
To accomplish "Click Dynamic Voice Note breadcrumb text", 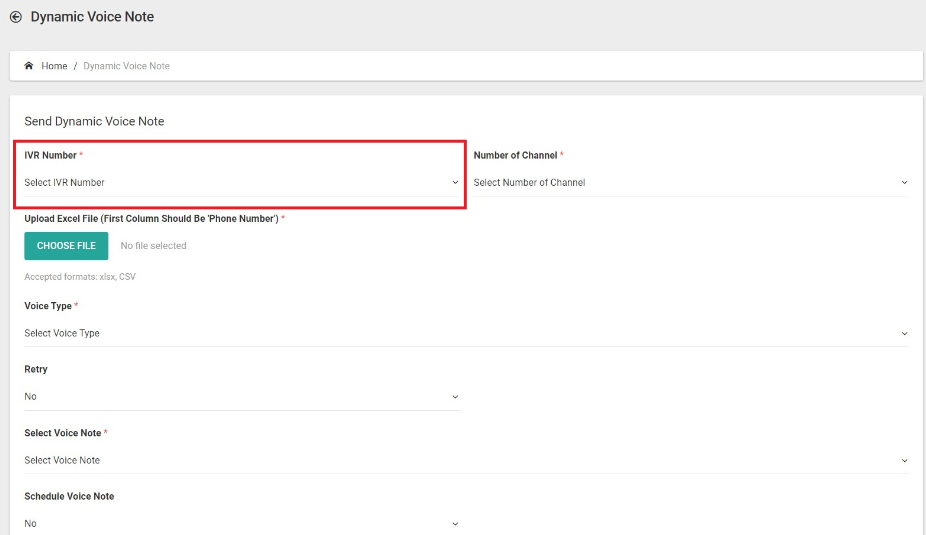I will click(x=126, y=66).
